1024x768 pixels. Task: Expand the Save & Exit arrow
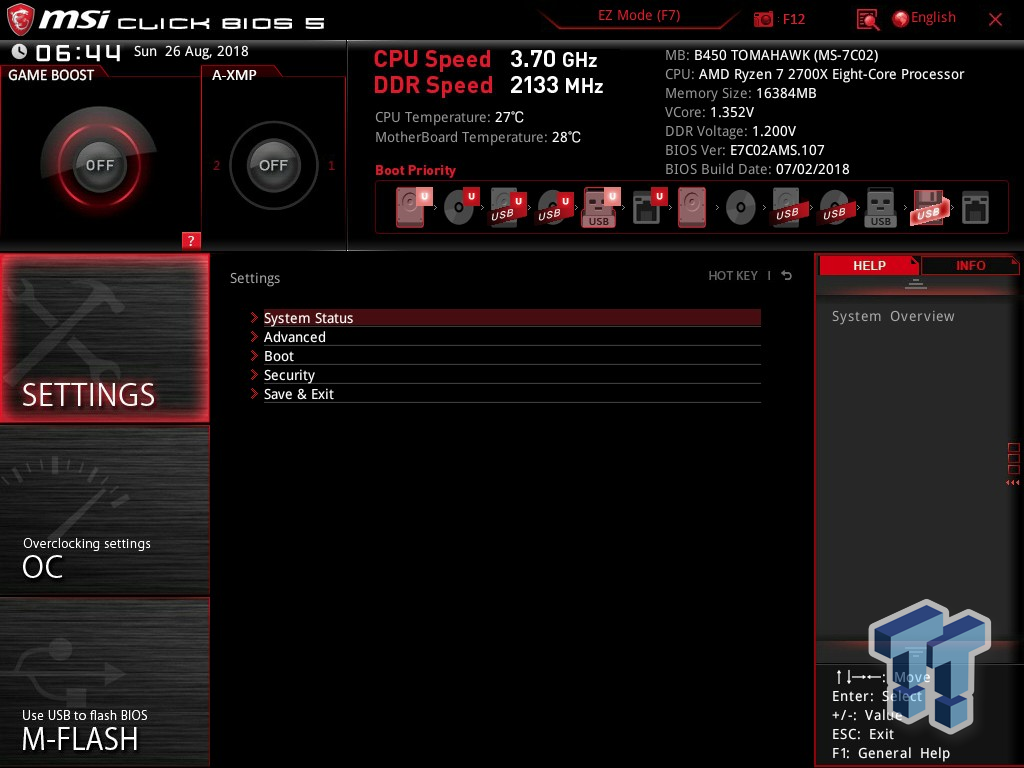pyautogui.click(x=254, y=393)
